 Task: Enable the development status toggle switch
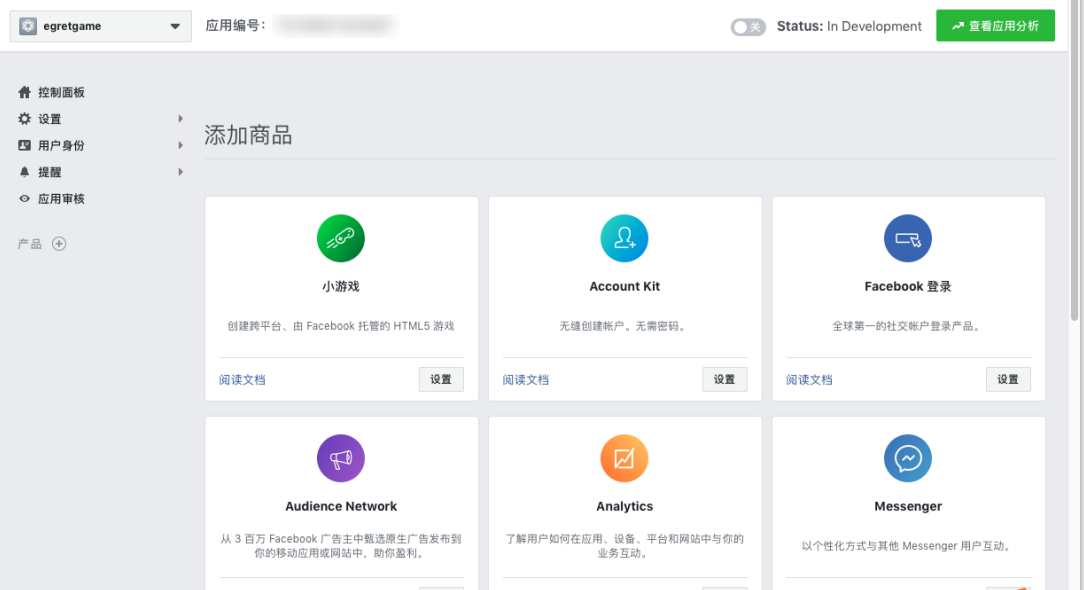click(748, 27)
